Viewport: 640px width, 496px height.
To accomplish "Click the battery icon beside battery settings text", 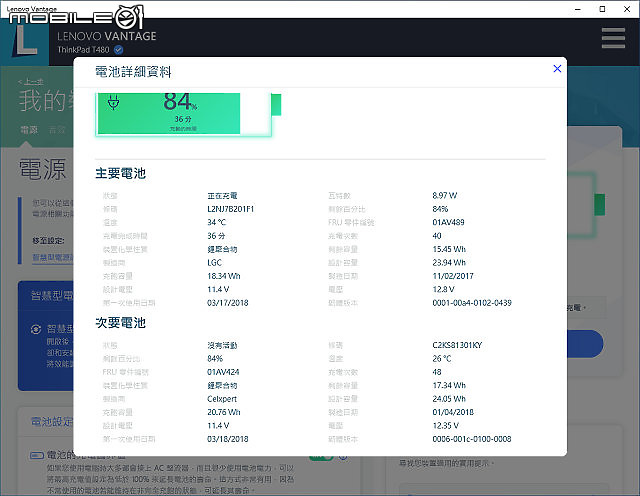I will (x=37, y=455).
